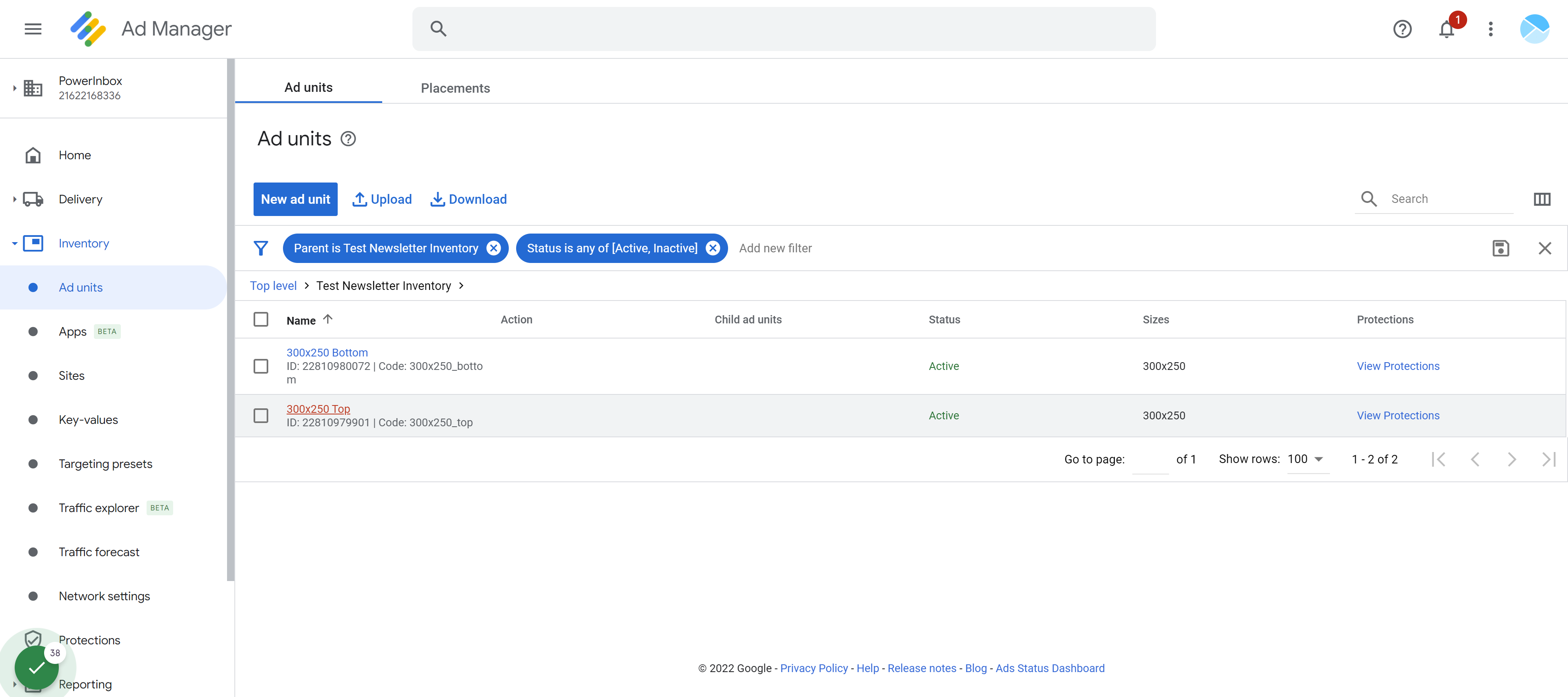1568x697 pixels.
Task: Open Key-values in the sidebar
Action: click(88, 420)
